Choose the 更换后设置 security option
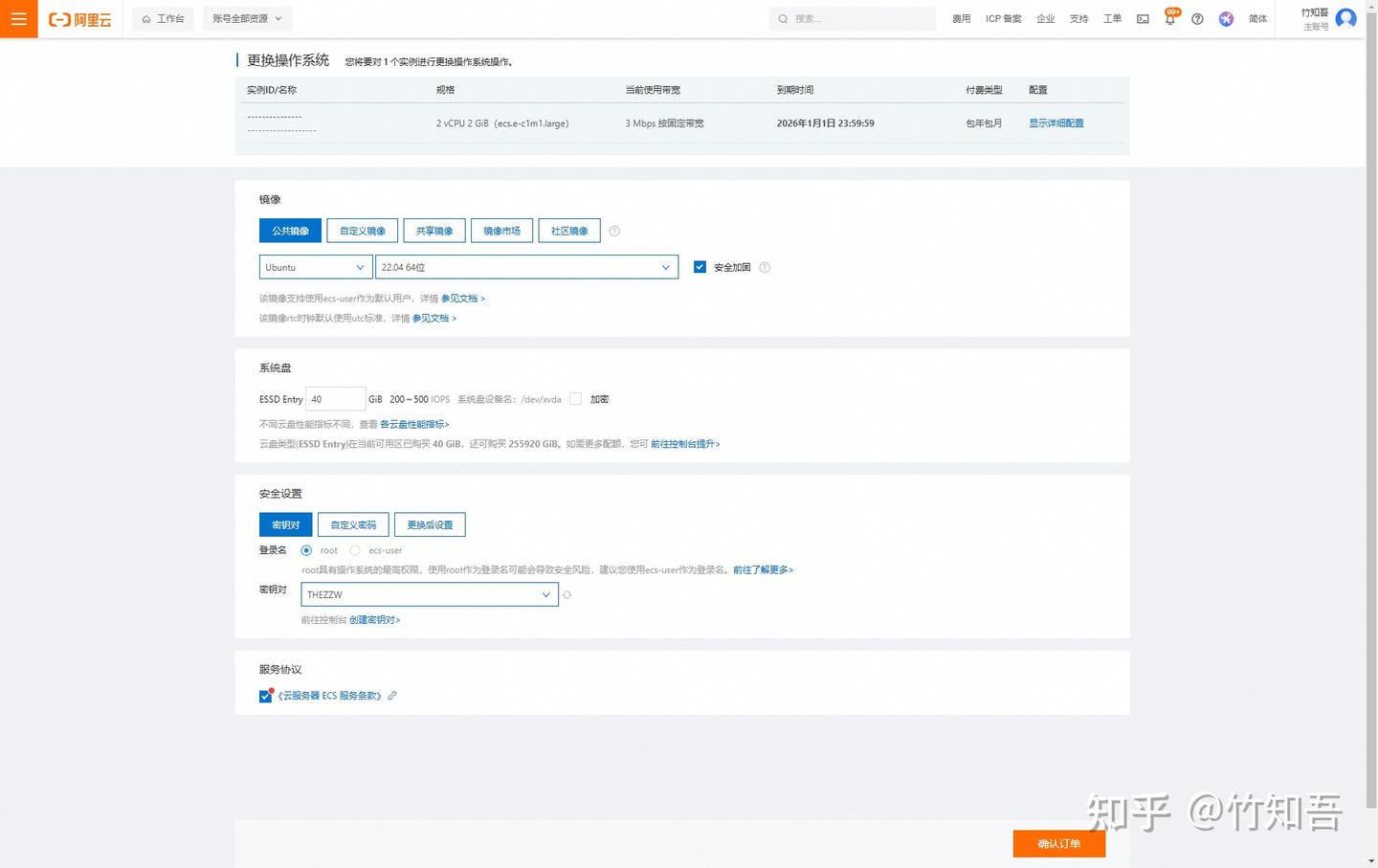 [430, 524]
